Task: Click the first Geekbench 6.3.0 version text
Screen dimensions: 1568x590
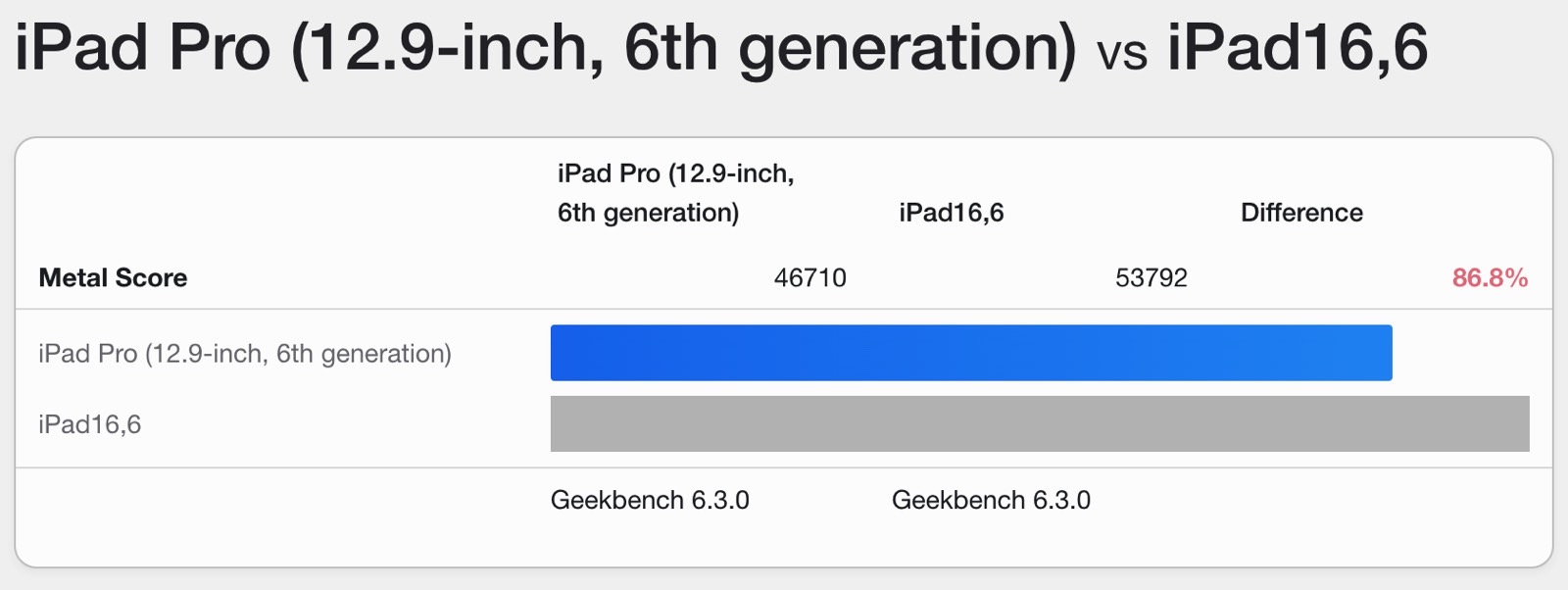Action: click(x=650, y=501)
